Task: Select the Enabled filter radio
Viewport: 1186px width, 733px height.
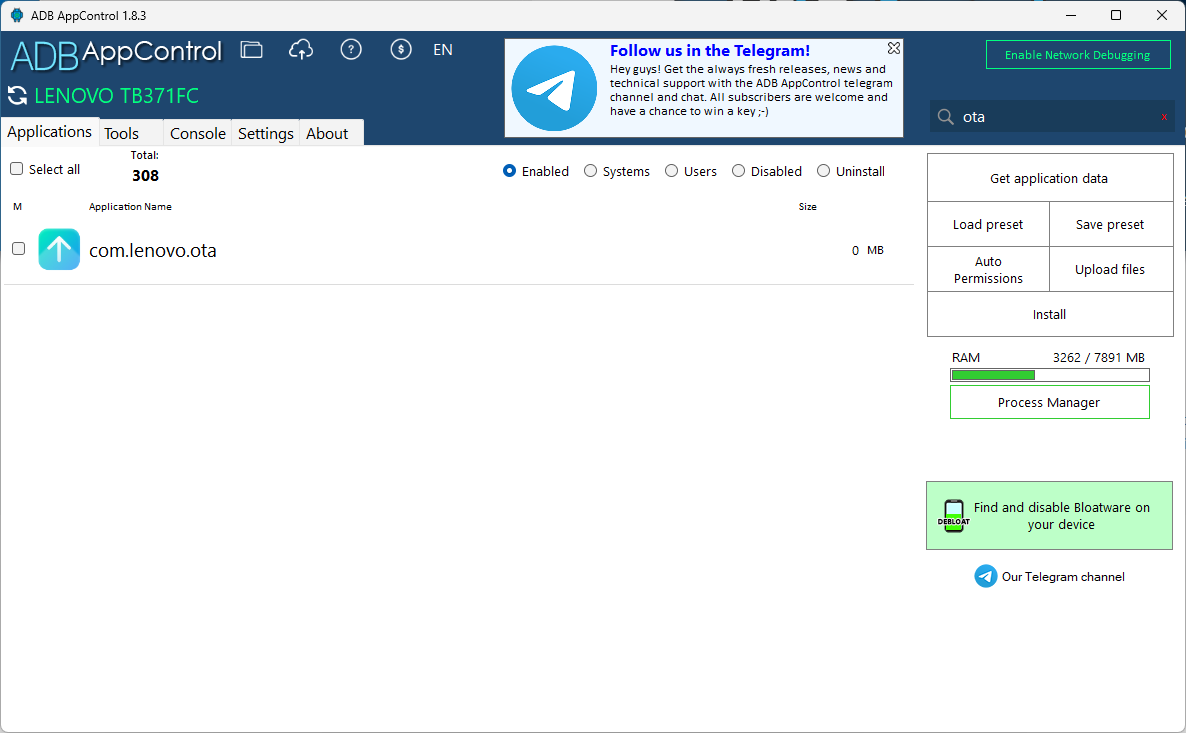Action: (509, 171)
